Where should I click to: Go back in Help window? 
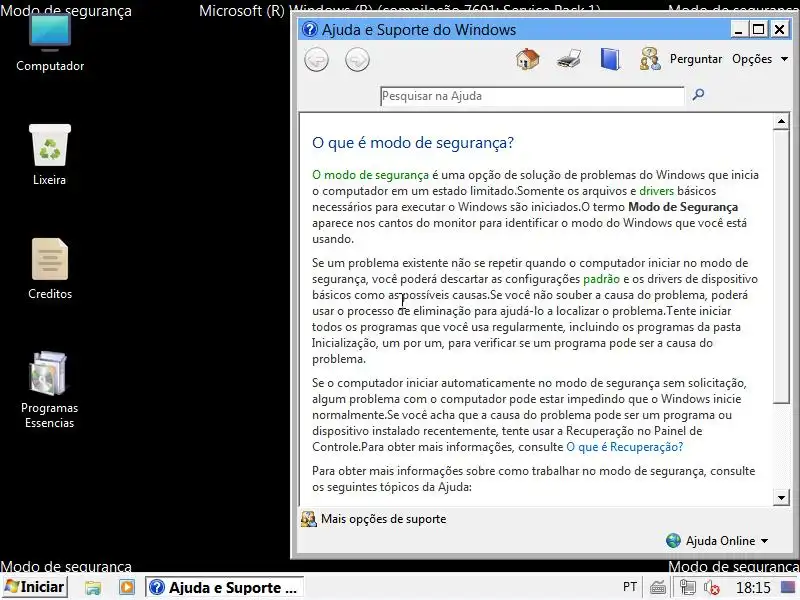coord(316,60)
